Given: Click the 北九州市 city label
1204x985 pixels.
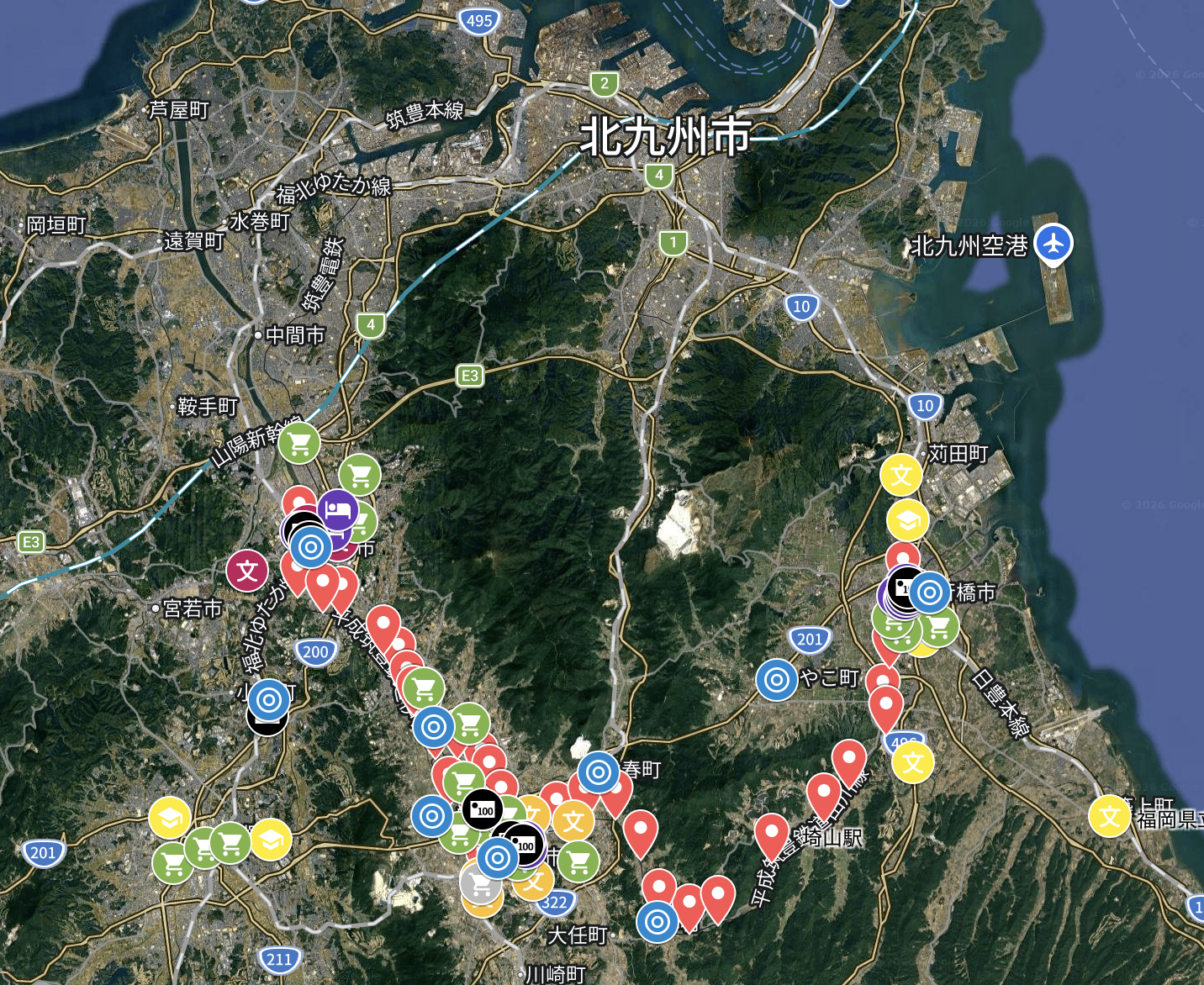Looking at the screenshot, I should (665, 136).
